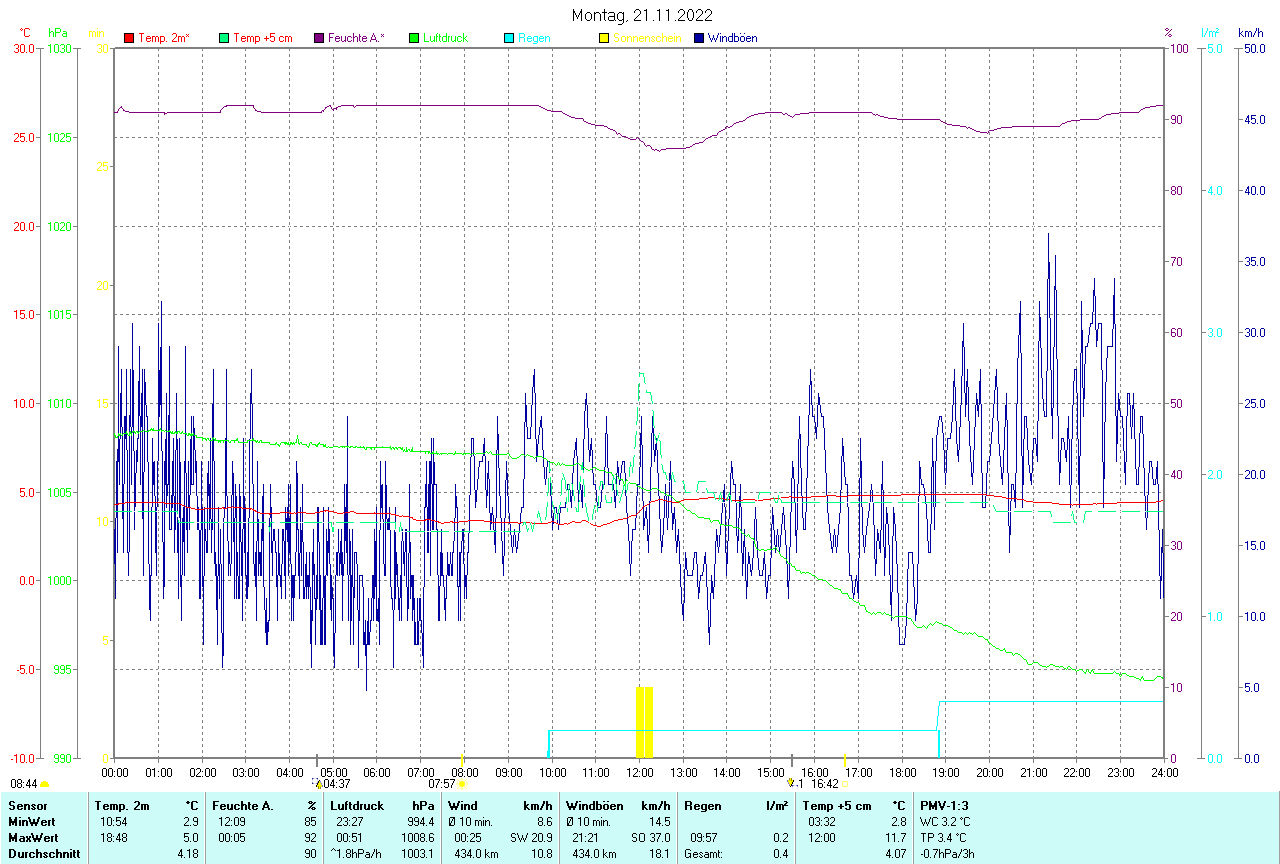Click the '00:00' time axis label
This screenshot has width=1280, height=864.
click(115, 772)
